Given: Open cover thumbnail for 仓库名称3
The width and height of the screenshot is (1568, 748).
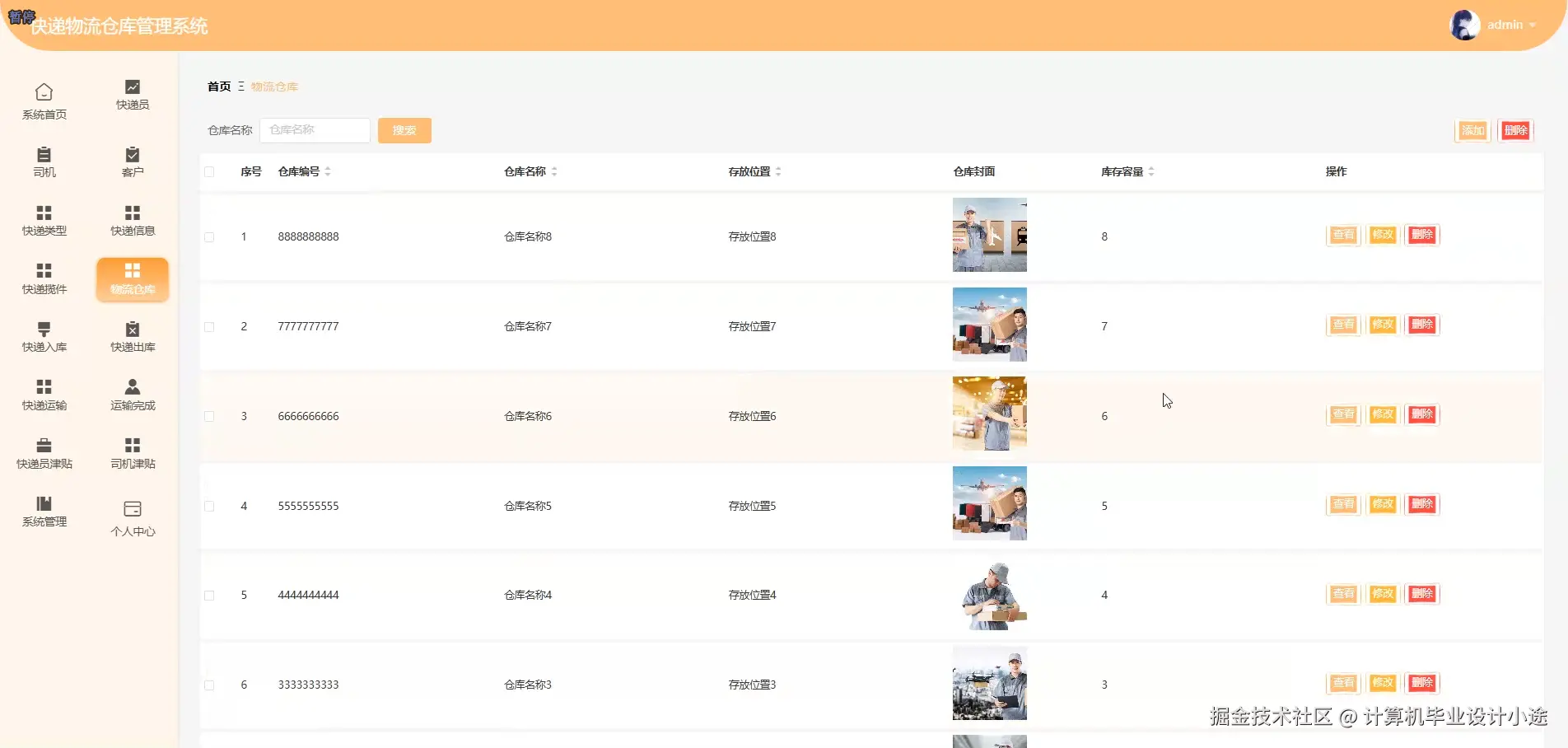Looking at the screenshot, I should (x=990, y=683).
